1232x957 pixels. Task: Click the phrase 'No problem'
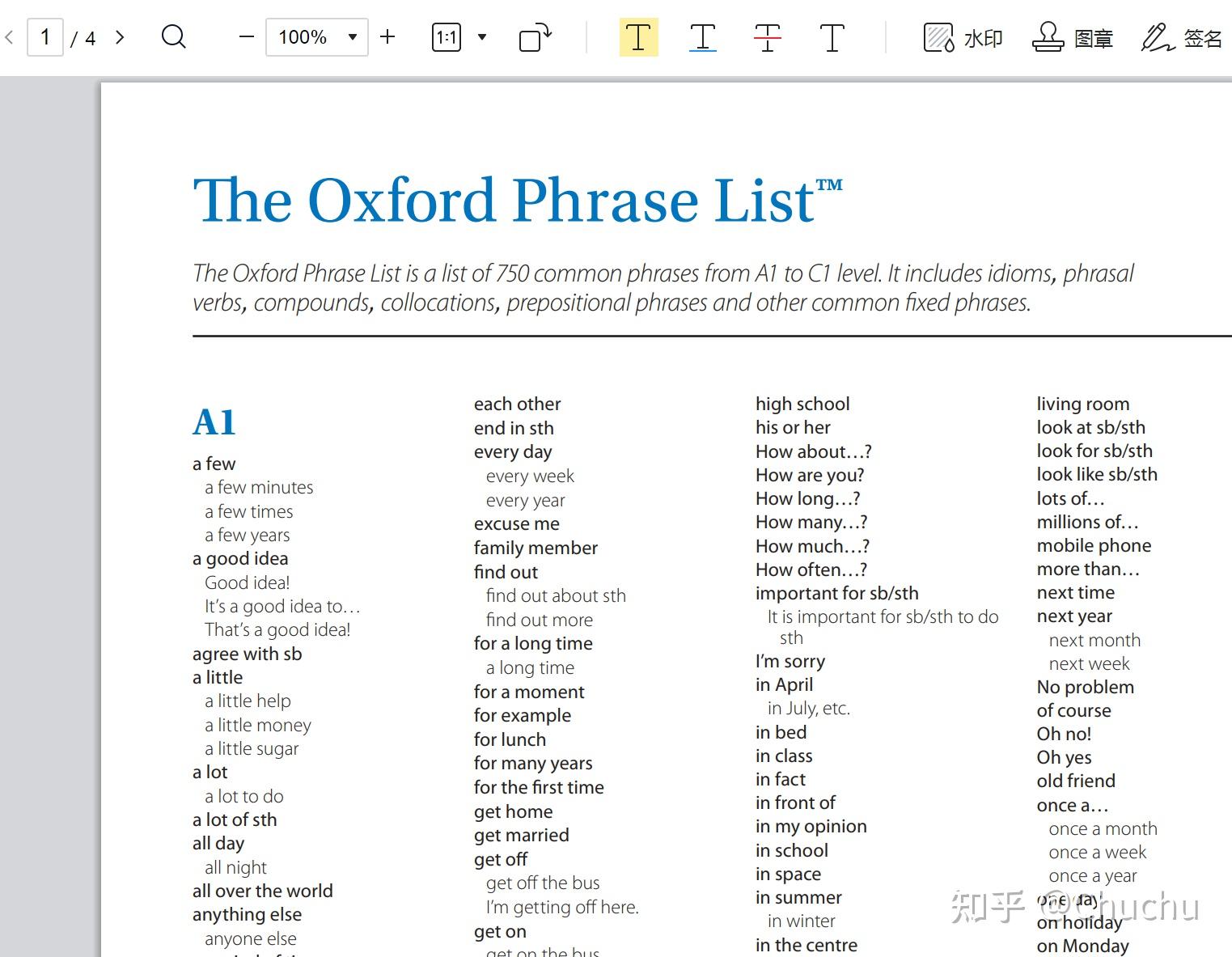tap(1086, 688)
